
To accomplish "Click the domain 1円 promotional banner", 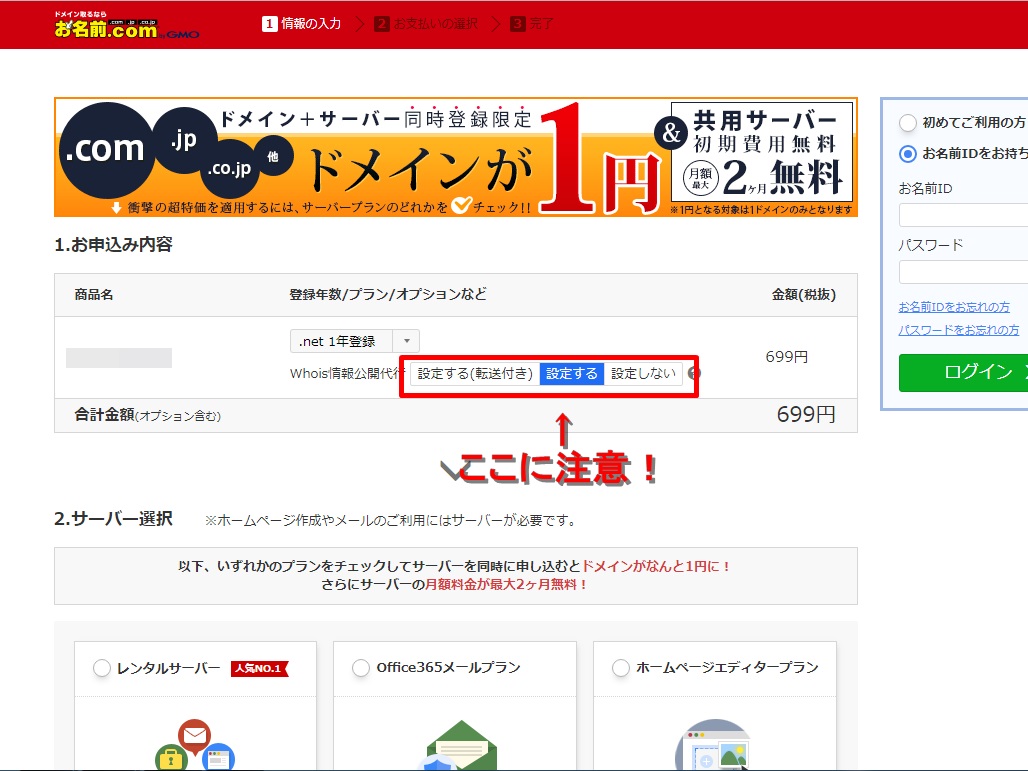I will point(456,157).
